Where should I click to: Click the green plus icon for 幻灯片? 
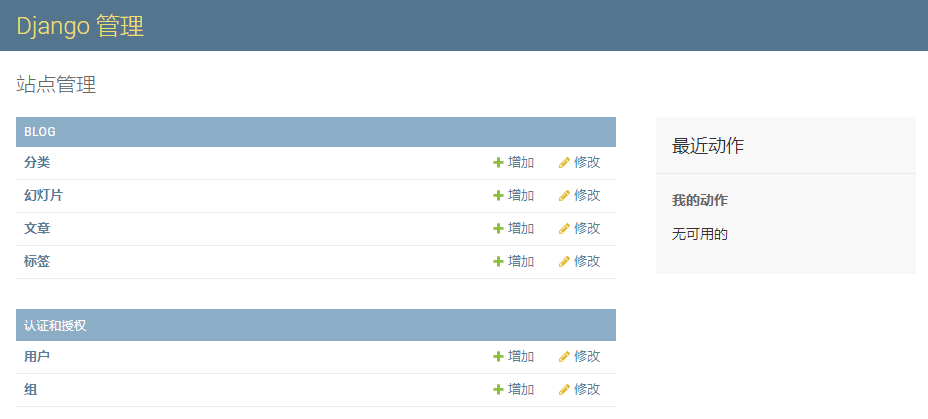[498, 196]
